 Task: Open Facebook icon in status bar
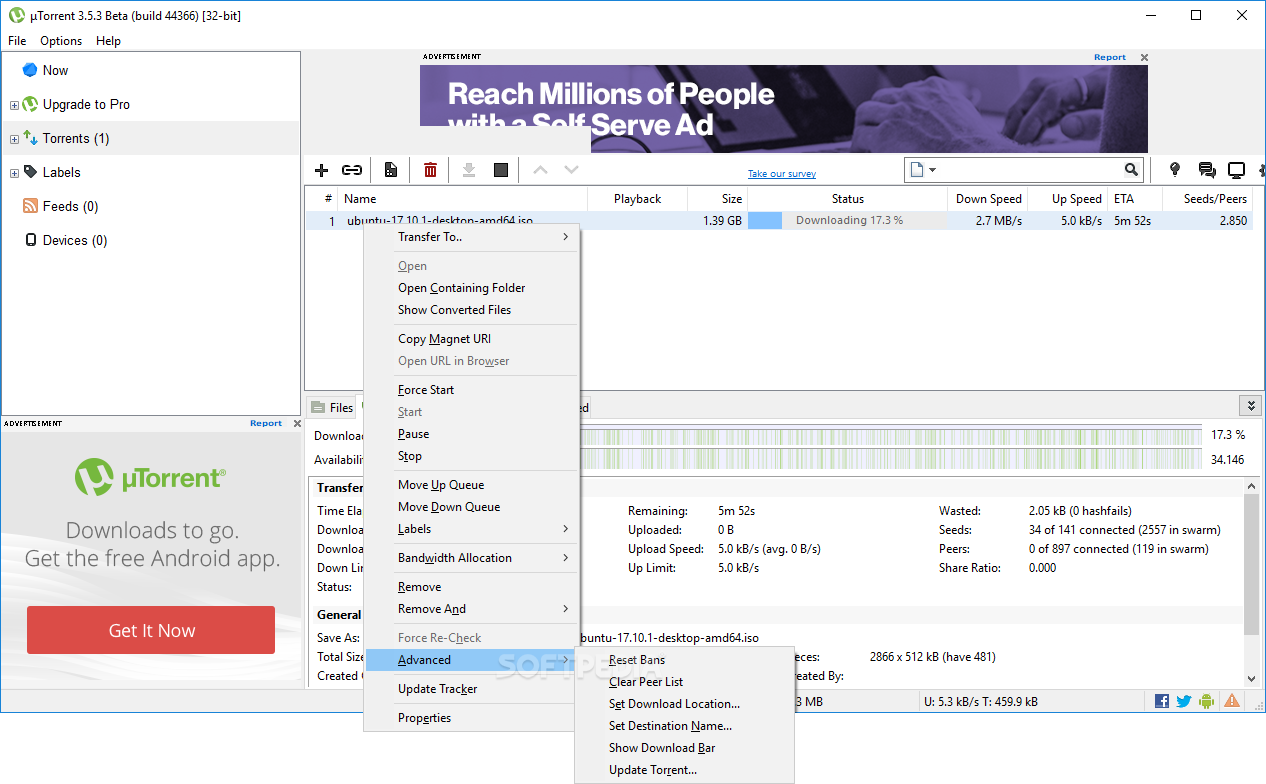(x=1162, y=701)
